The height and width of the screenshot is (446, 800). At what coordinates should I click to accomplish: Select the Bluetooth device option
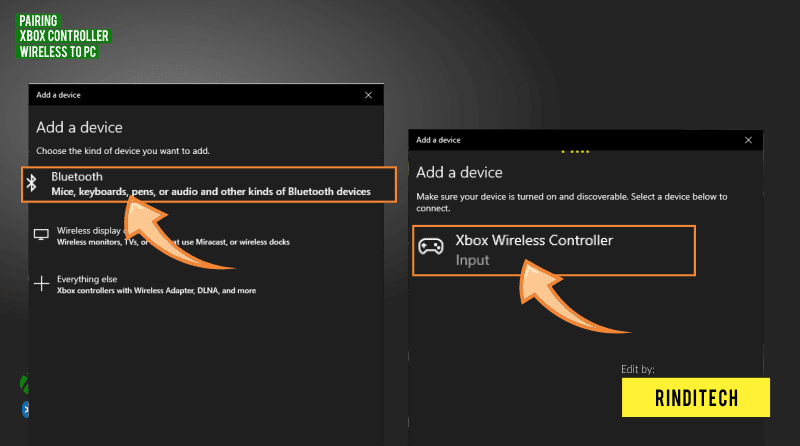(x=209, y=184)
